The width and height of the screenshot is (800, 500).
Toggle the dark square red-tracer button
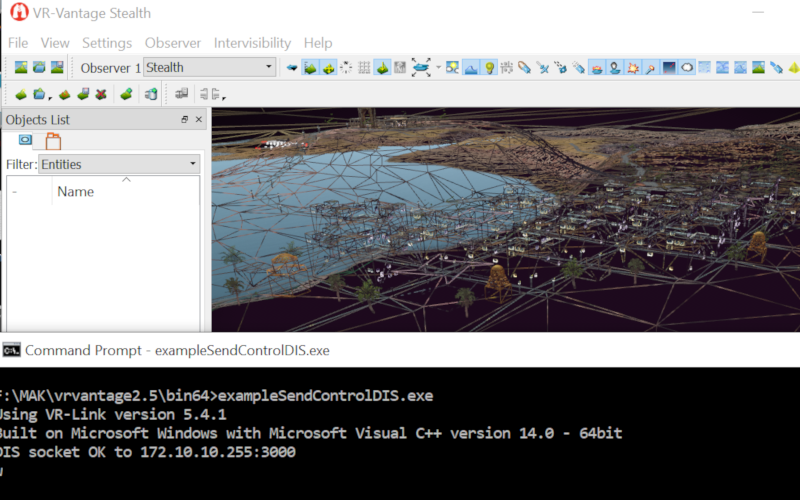coord(669,67)
